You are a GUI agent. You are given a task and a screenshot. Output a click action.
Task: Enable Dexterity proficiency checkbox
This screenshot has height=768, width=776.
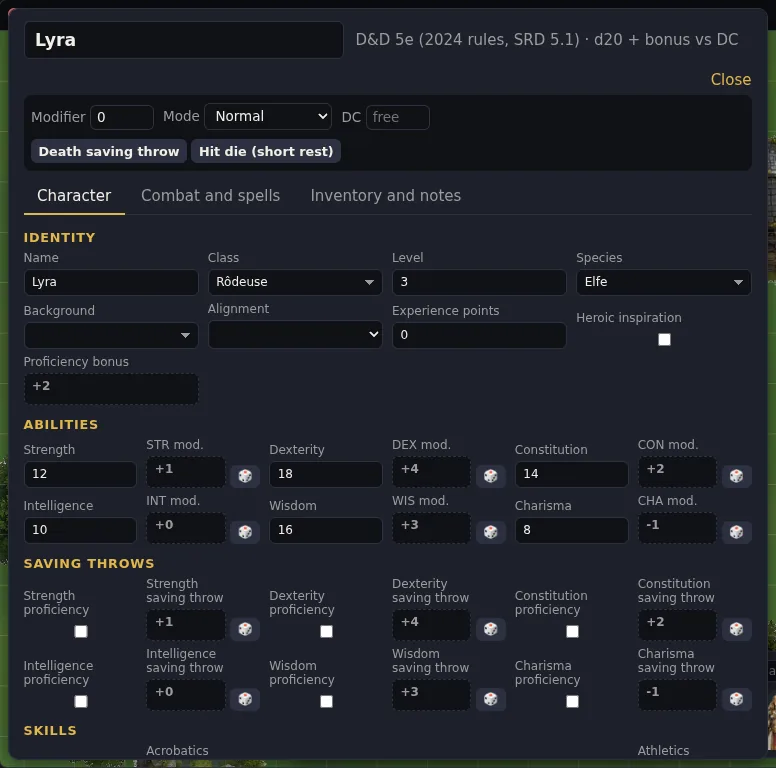point(326,631)
